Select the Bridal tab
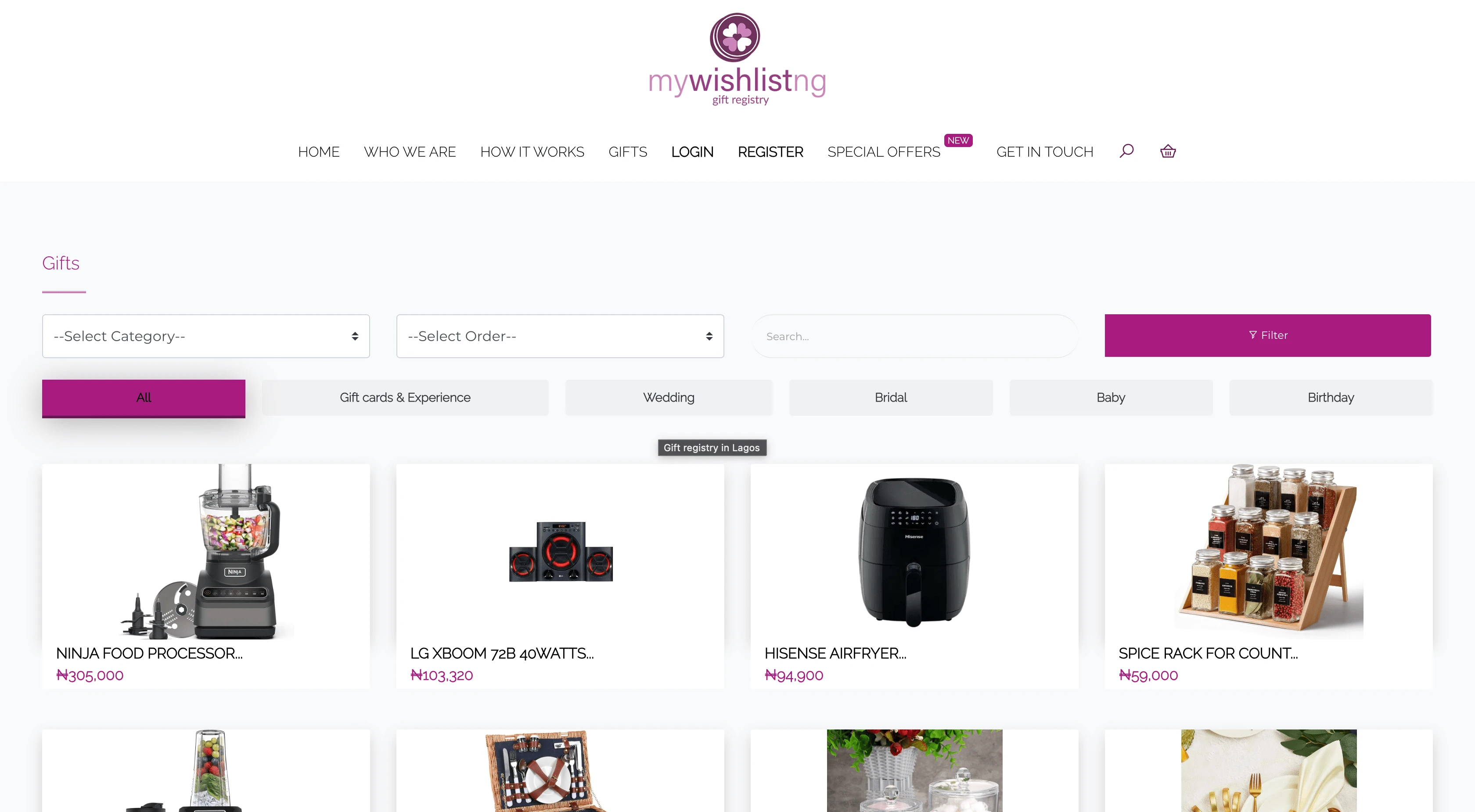 [x=891, y=397]
